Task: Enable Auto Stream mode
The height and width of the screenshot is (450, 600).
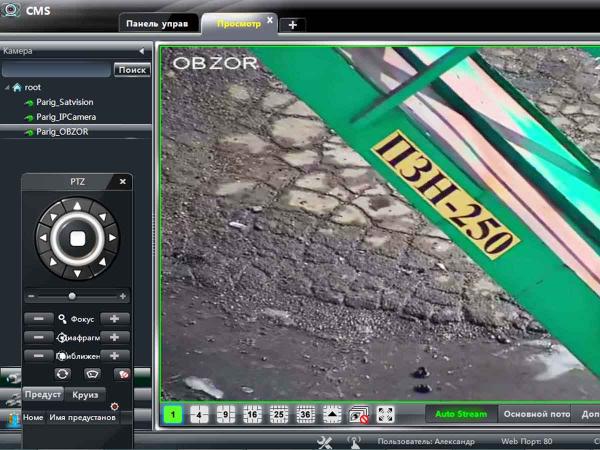Action: point(461,414)
